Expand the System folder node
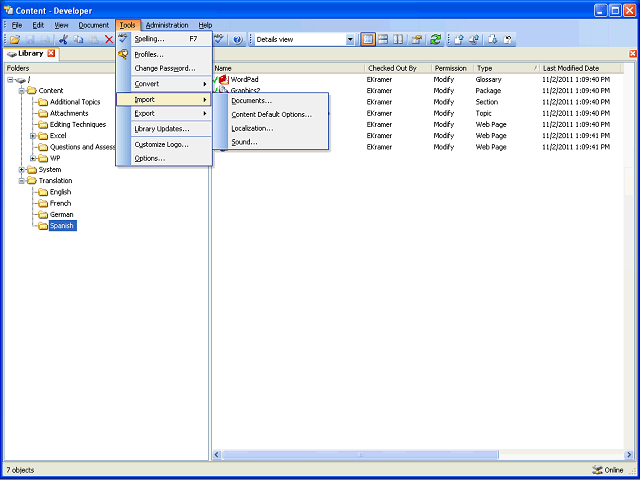Screen dimensions: 640x480 [x=22, y=170]
